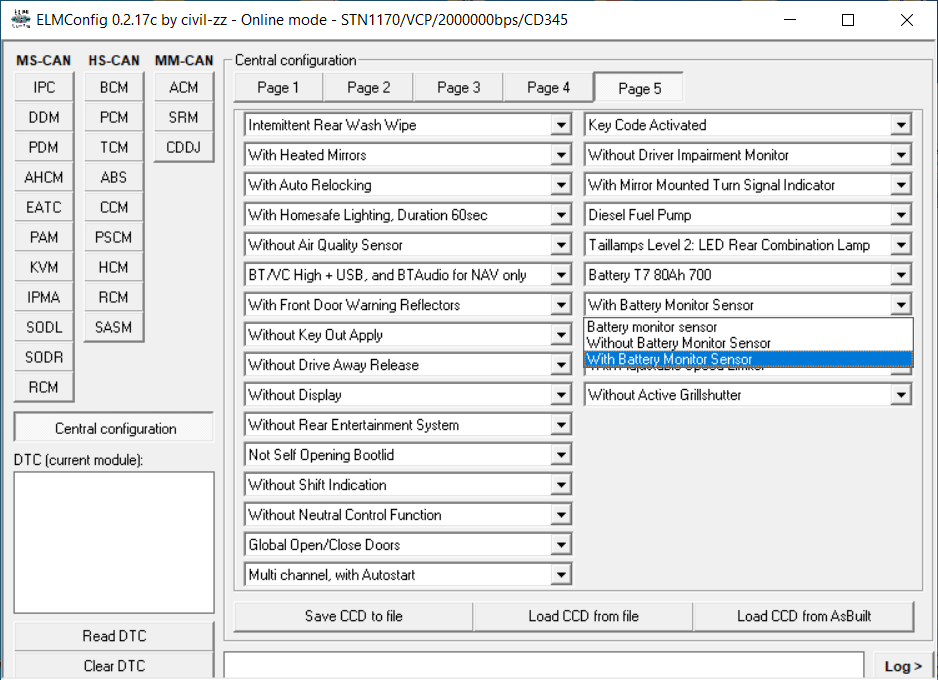The height and width of the screenshot is (680, 938).
Task: Open the Log panel button
Action: pos(903,666)
